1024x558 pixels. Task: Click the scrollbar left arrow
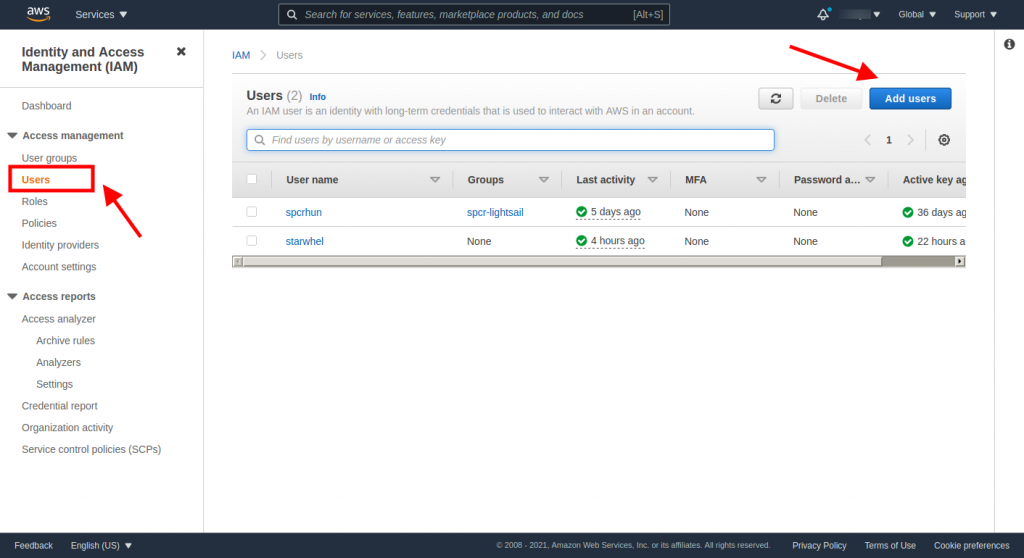click(238, 261)
